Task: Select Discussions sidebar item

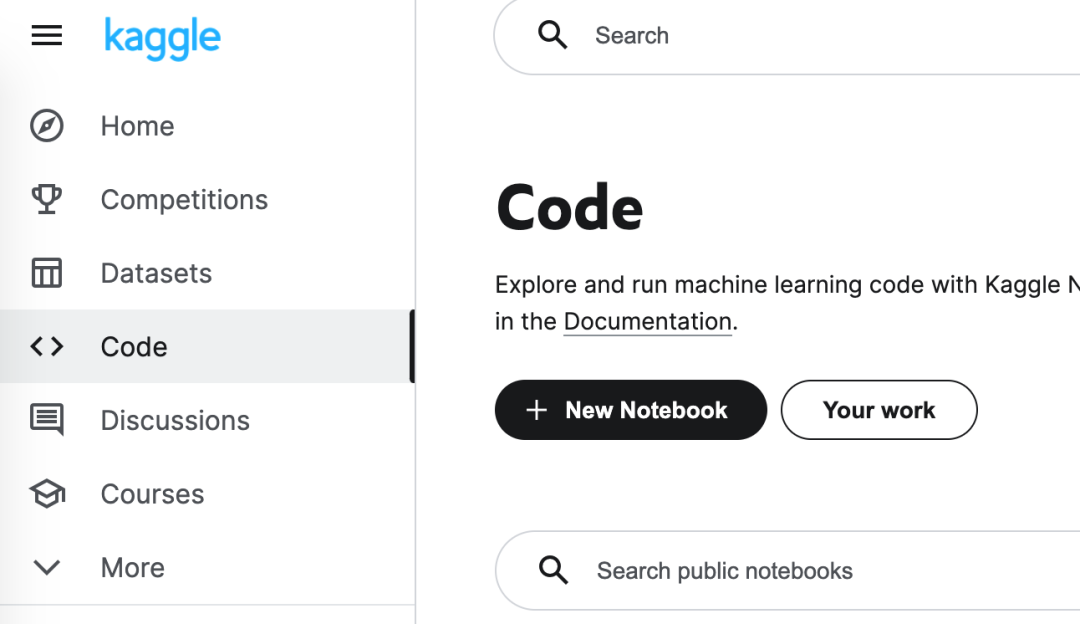Action: pyautogui.click(x=175, y=421)
